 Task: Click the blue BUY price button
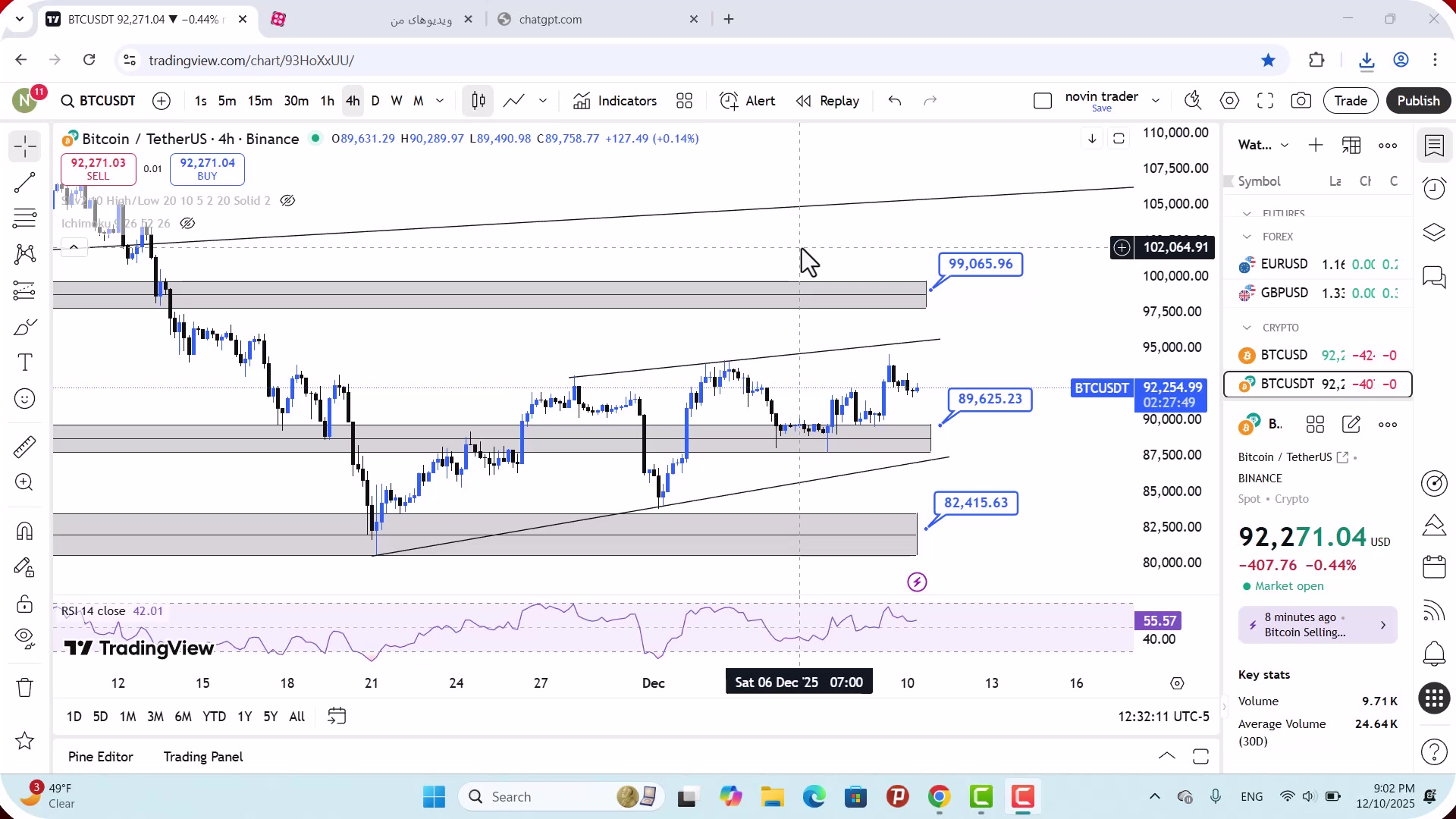pyautogui.click(x=207, y=169)
